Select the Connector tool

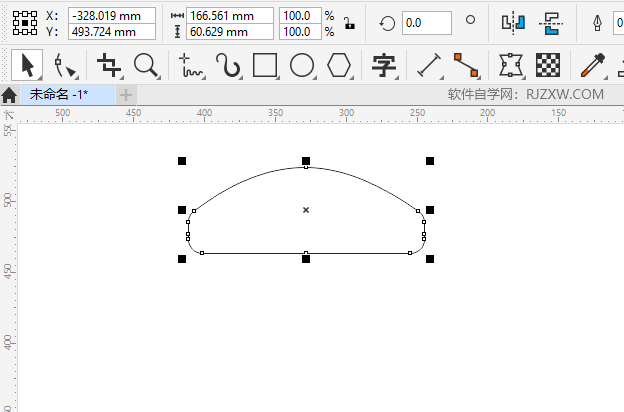pos(466,65)
